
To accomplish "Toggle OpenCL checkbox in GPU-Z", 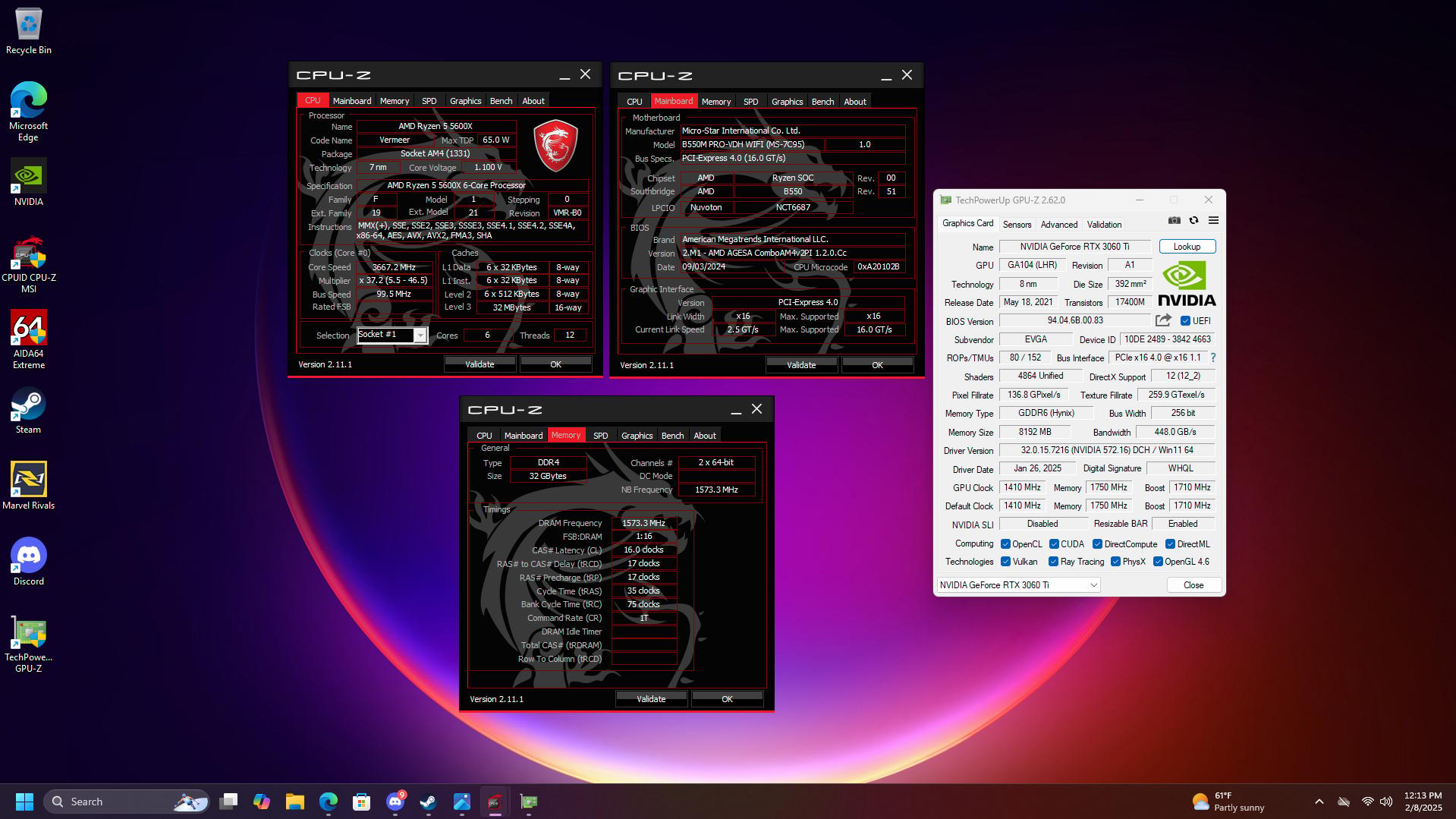I will (x=1005, y=544).
